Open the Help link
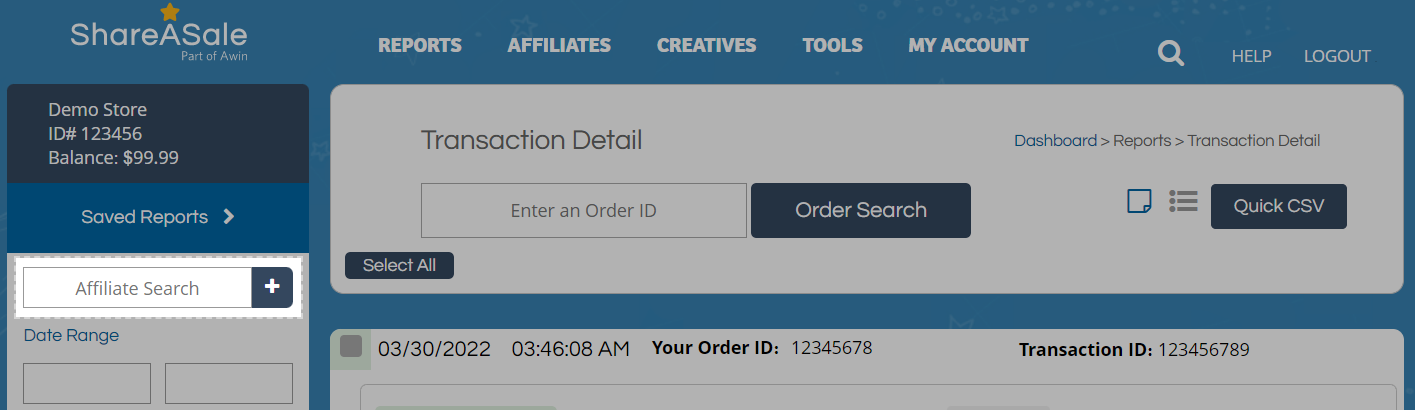 pyautogui.click(x=1251, y=56)
